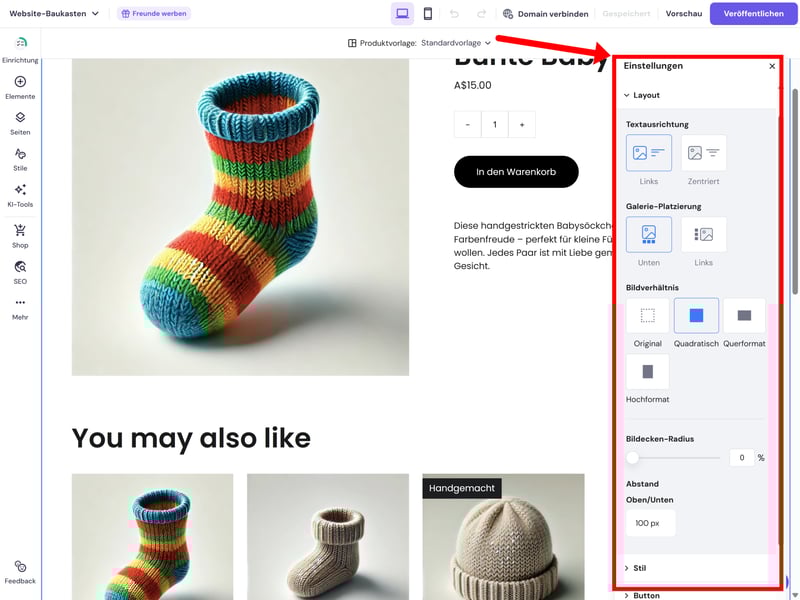
Task: Select Links gallery placement option
Action: 703,235
